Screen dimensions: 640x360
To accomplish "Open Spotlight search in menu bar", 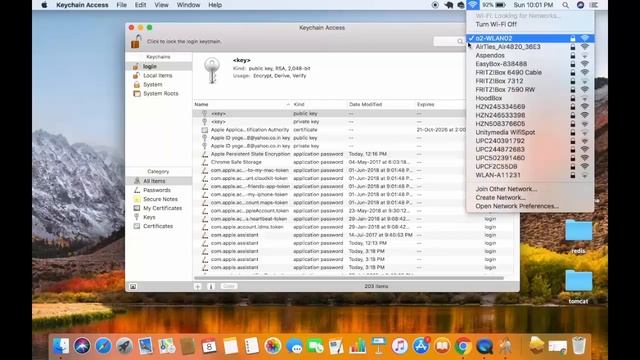I will point(565,5).
